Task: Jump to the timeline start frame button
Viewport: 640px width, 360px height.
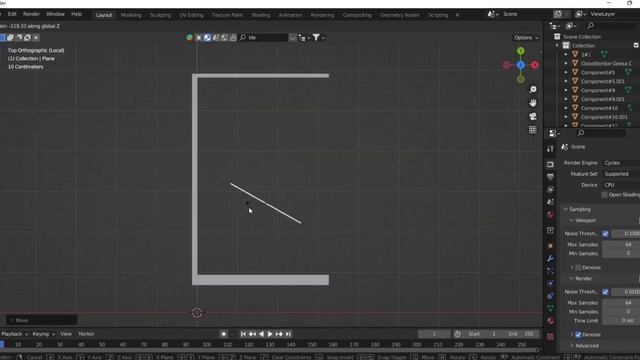Action: click(243, 334)
